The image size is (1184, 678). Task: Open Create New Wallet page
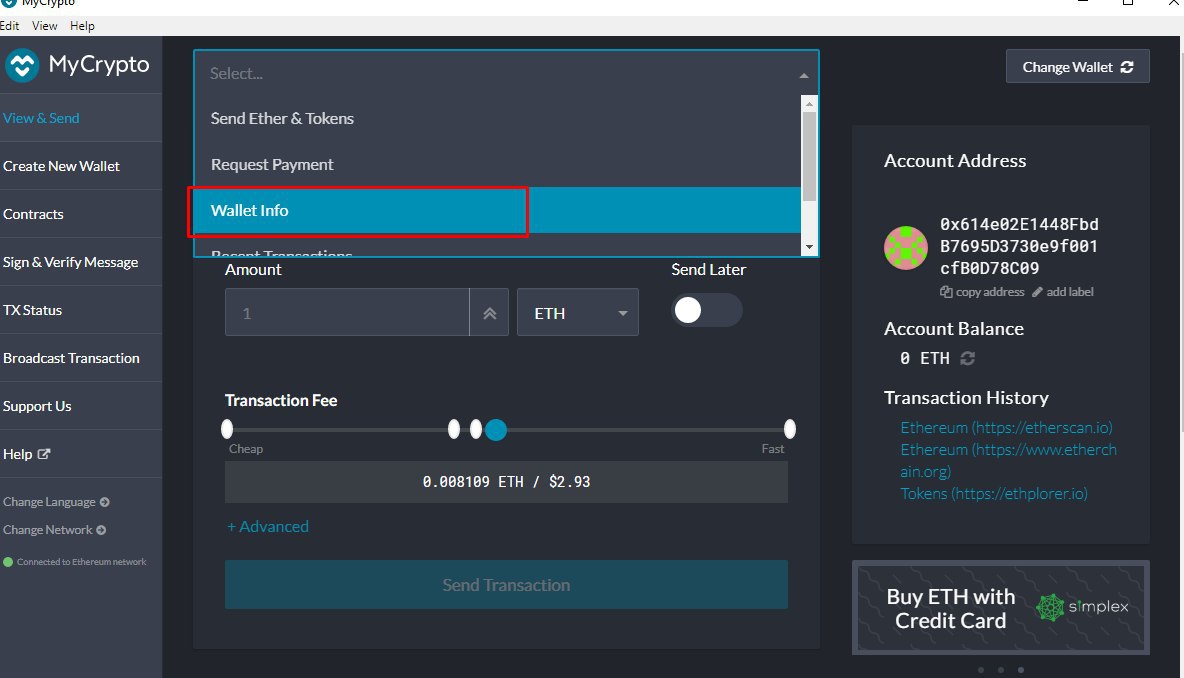click(81, 166)
